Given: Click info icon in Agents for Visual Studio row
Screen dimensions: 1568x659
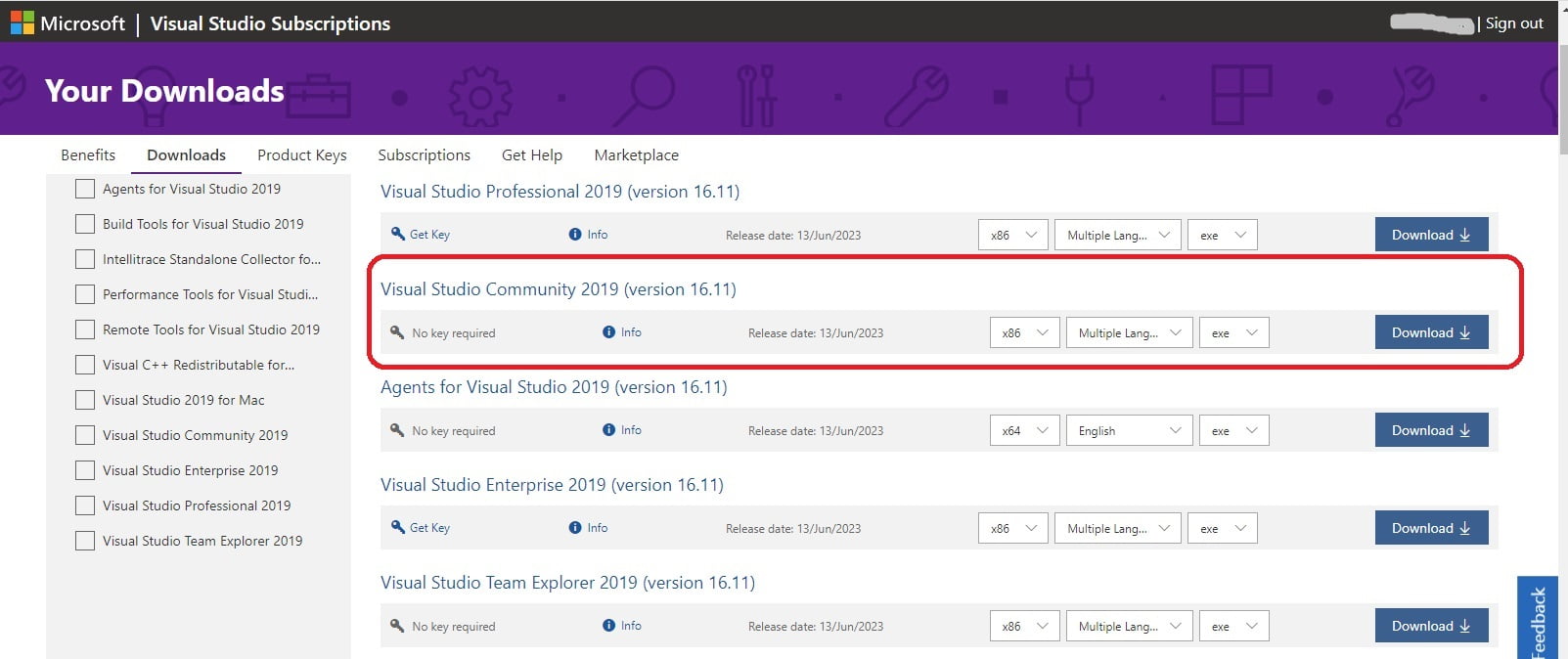Looking at the screenshot, I should [x=609, y=430].
